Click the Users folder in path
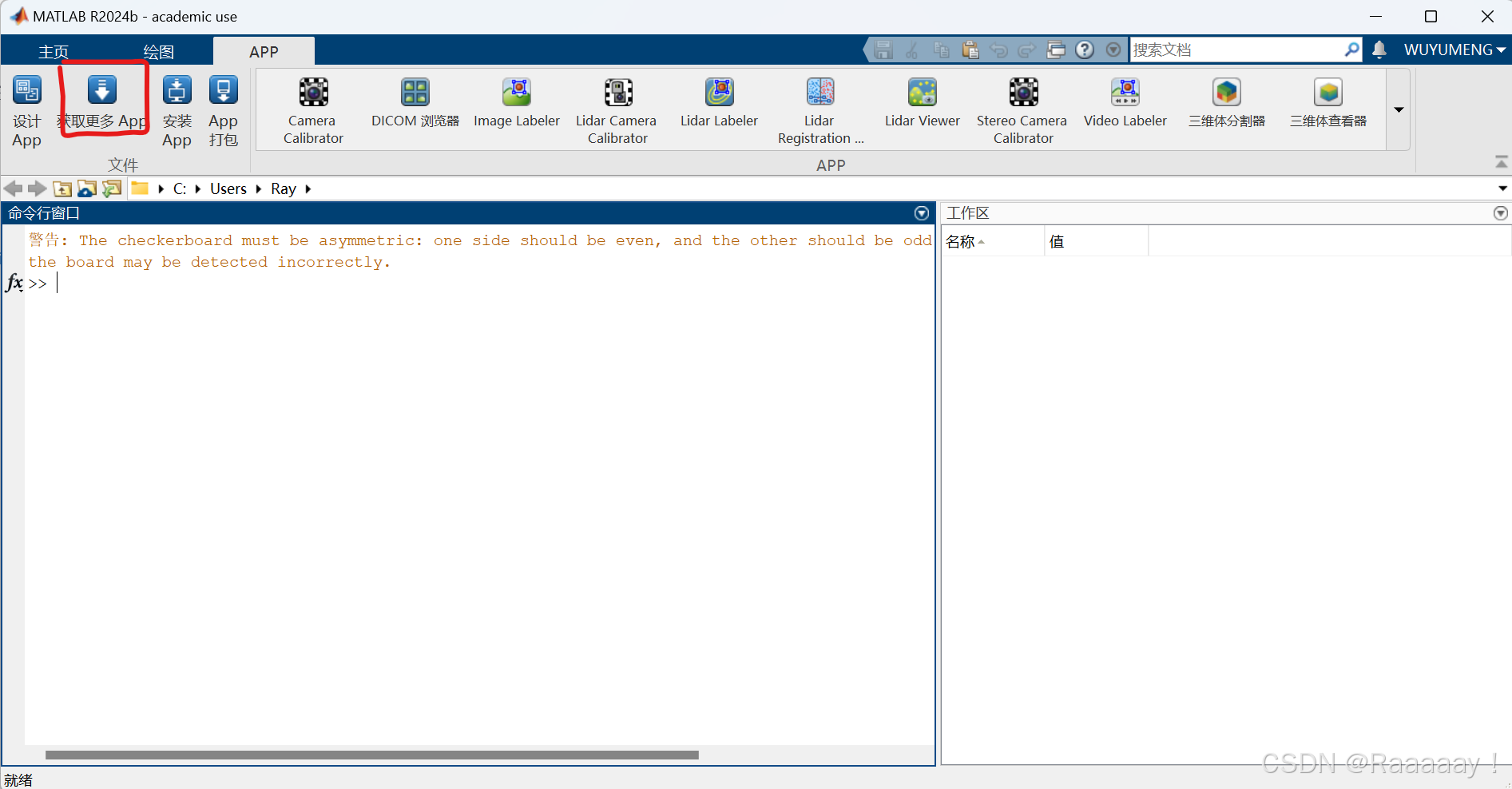 tap(228, 189)
